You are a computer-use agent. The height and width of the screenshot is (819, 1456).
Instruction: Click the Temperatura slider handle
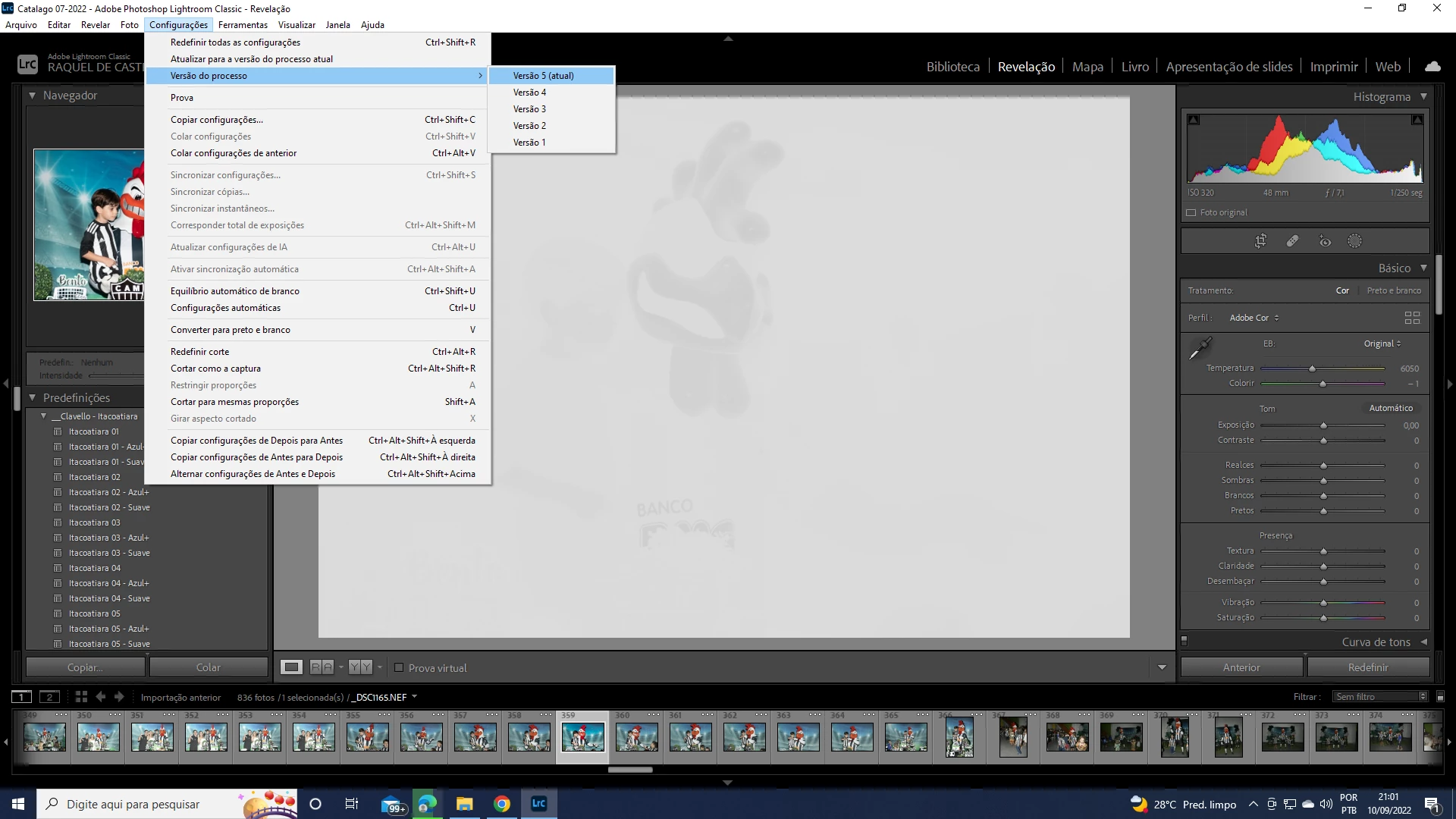point(1312,369)
